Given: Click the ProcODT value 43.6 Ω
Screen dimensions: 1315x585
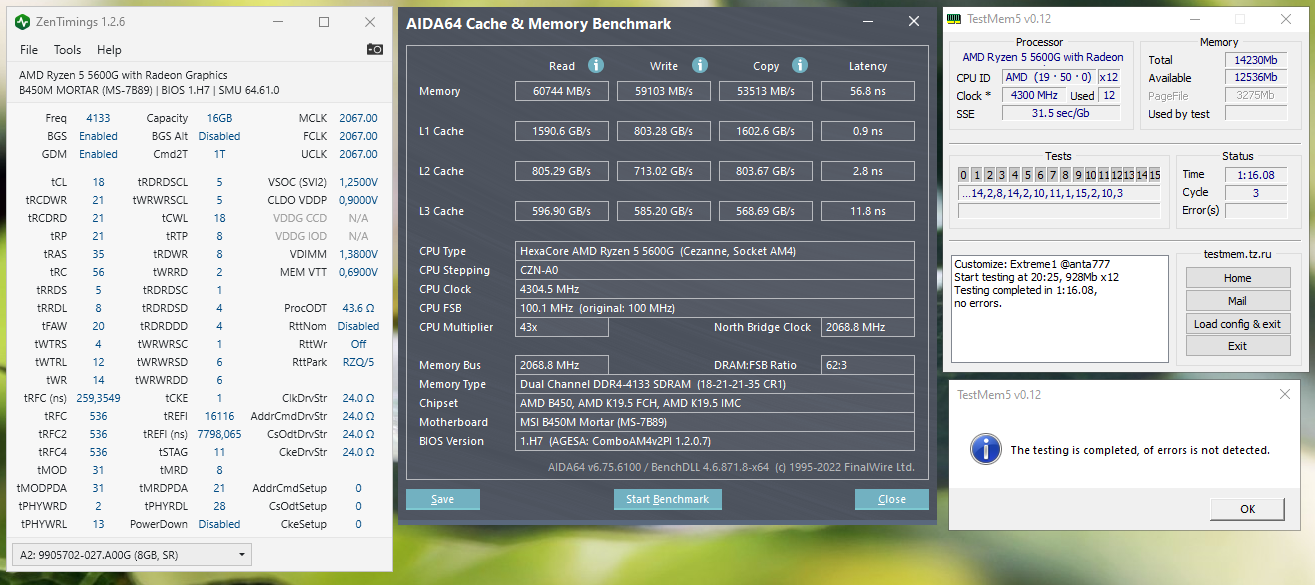Looking at the screenshot, I should pos(358,308).
